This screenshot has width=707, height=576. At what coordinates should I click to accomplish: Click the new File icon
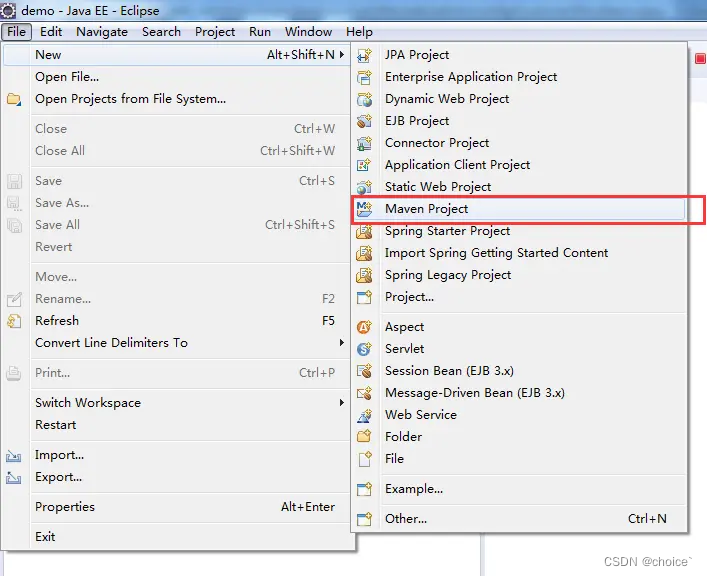364,459
